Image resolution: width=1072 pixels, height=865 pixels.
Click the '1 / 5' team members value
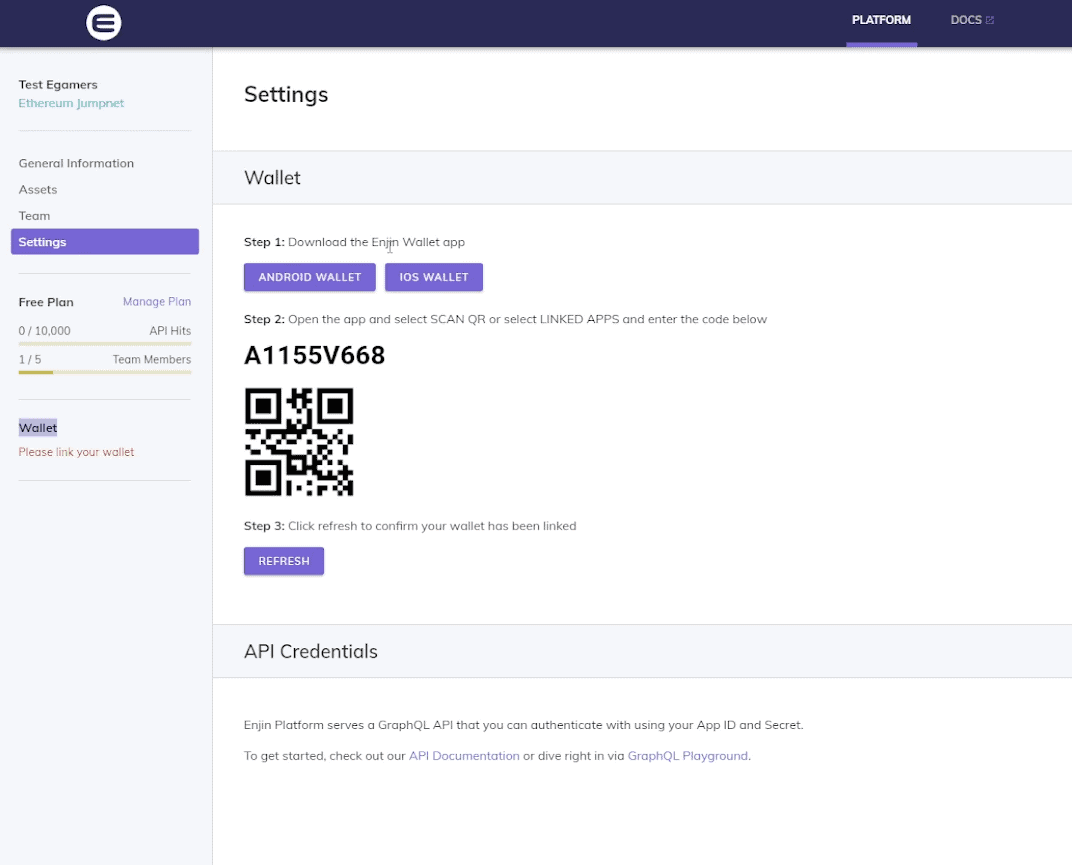coord(29,360)
